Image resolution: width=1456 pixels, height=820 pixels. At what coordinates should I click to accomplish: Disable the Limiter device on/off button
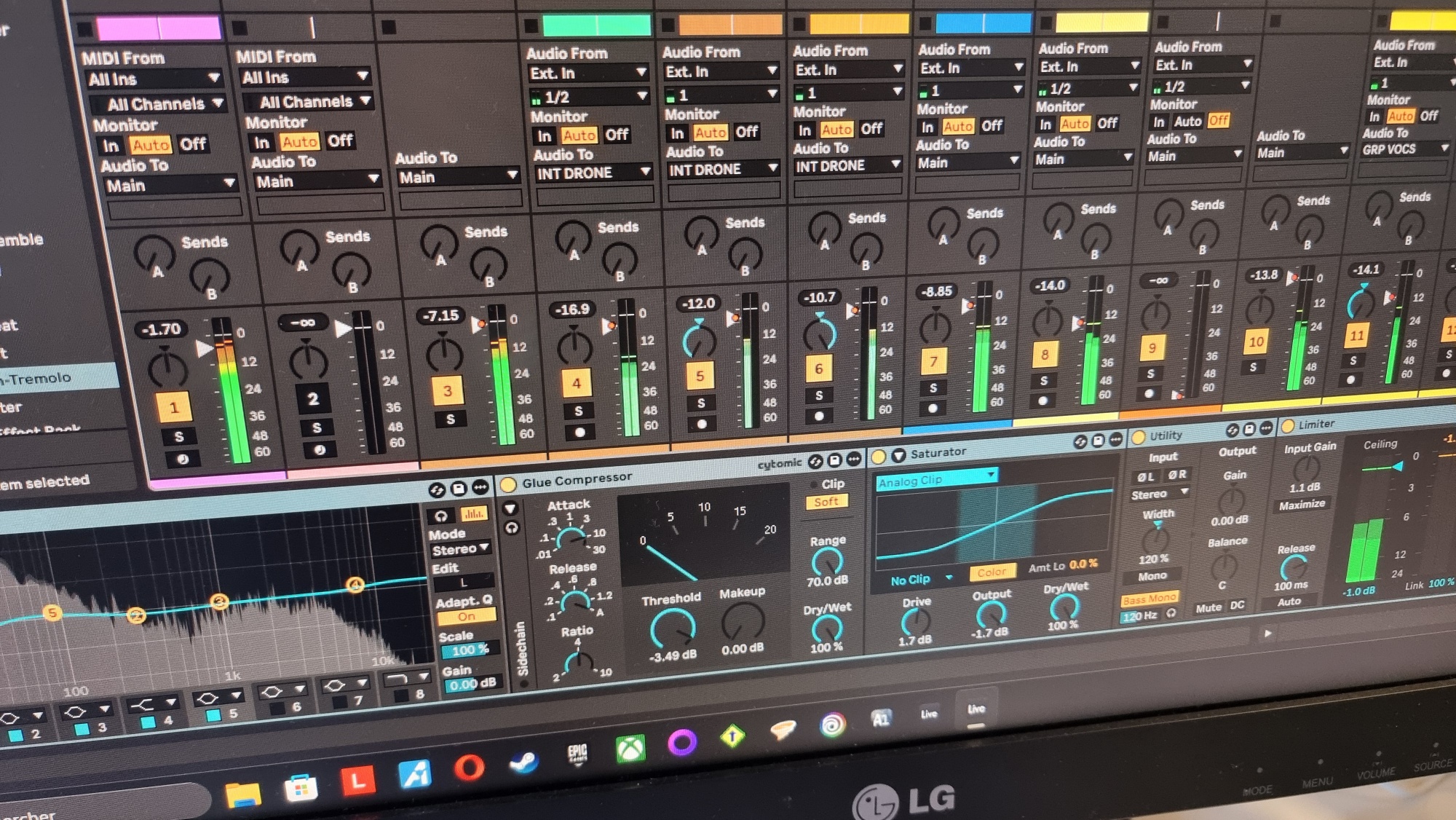(1288, 426)
